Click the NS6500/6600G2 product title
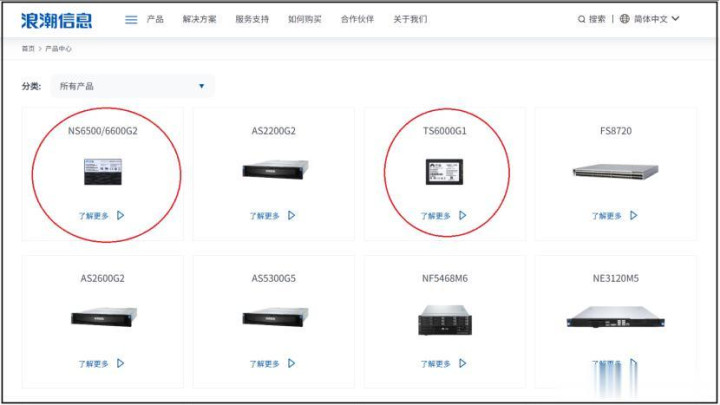720x405 pixels. click(x=103, y=131)
